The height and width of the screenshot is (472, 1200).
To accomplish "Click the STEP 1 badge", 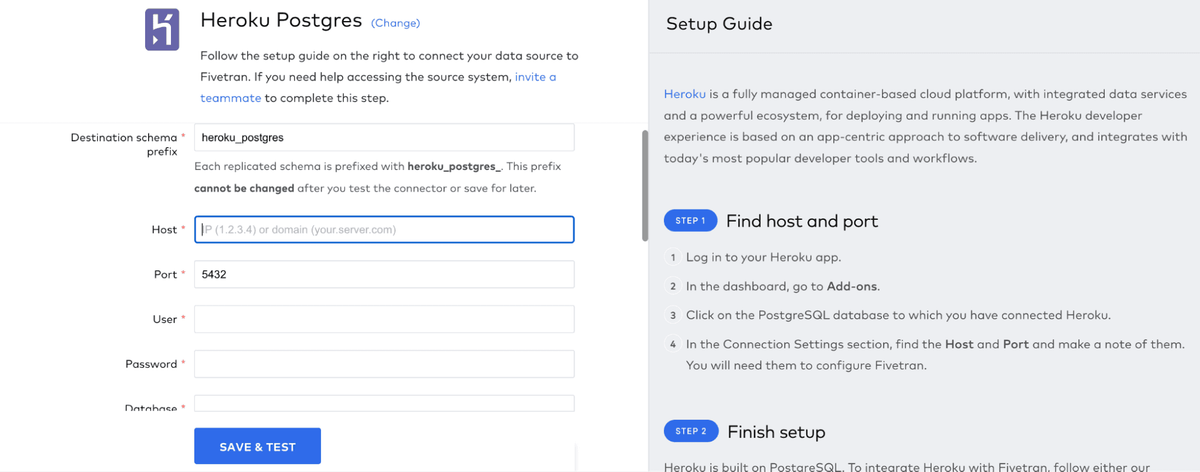I will [690, 221].
